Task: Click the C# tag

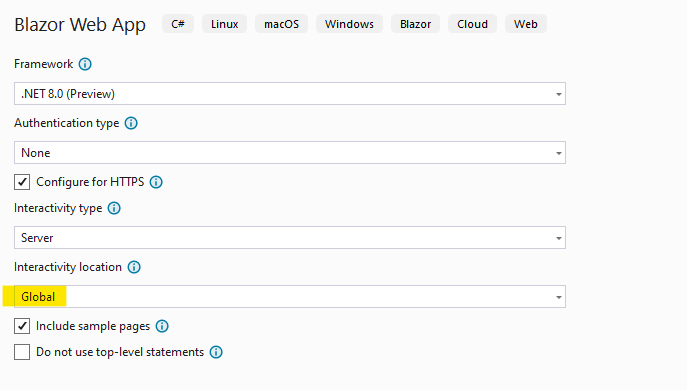Action: coord(178,24)
